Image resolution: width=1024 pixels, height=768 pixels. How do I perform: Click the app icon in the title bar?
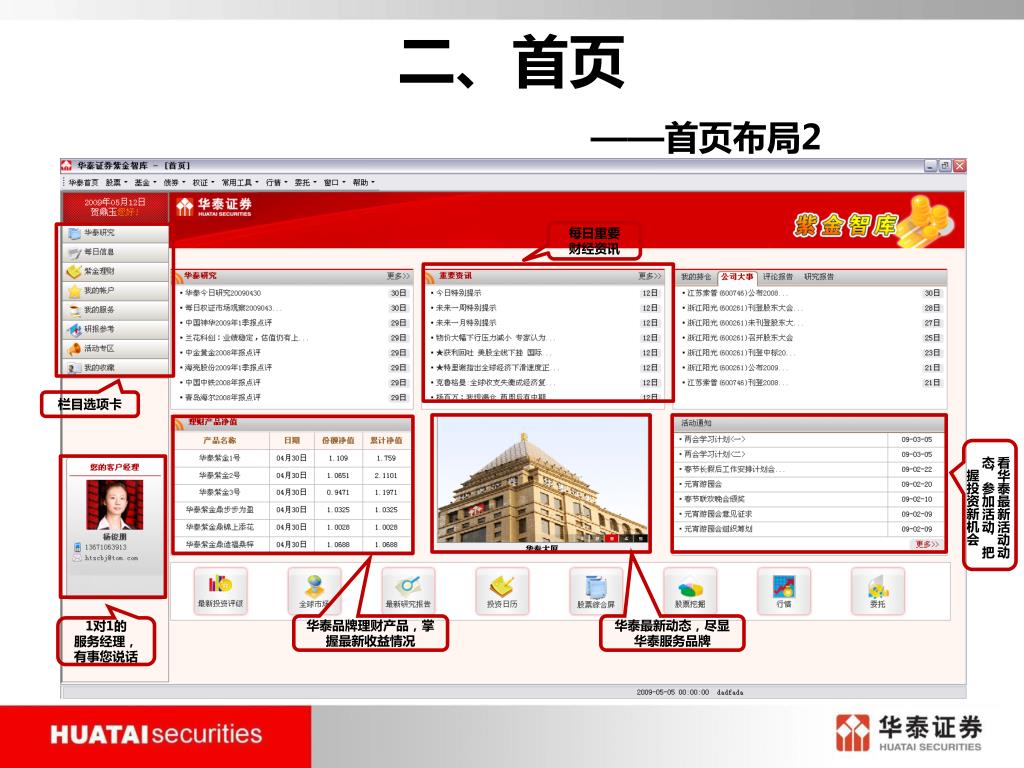[67, 166]
